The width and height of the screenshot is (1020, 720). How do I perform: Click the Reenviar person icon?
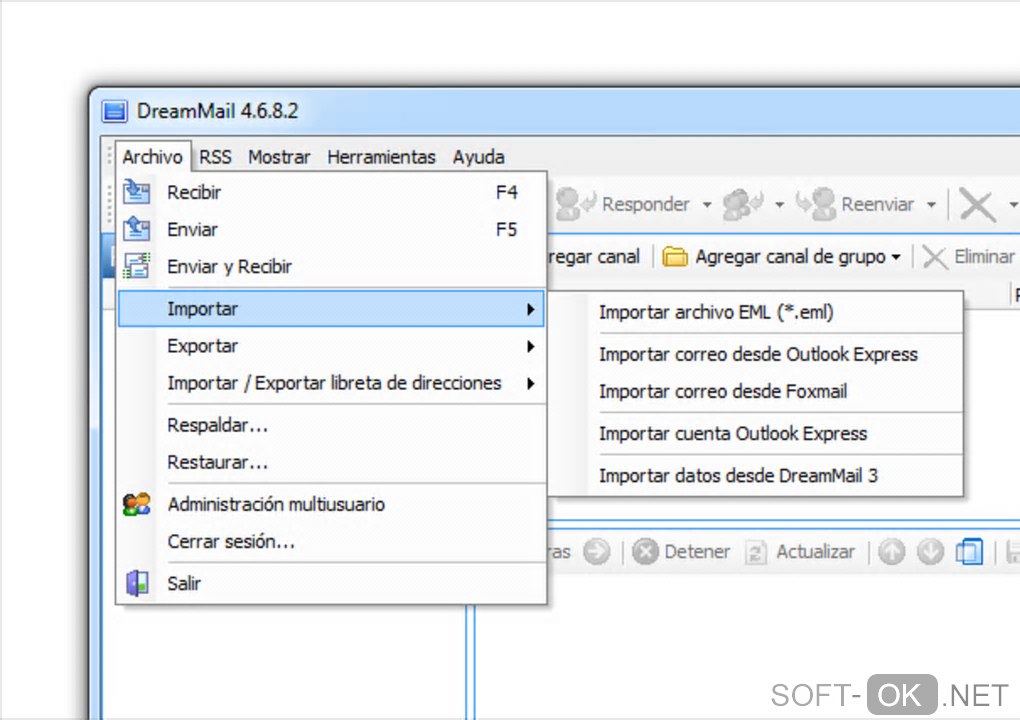[816, 204]
